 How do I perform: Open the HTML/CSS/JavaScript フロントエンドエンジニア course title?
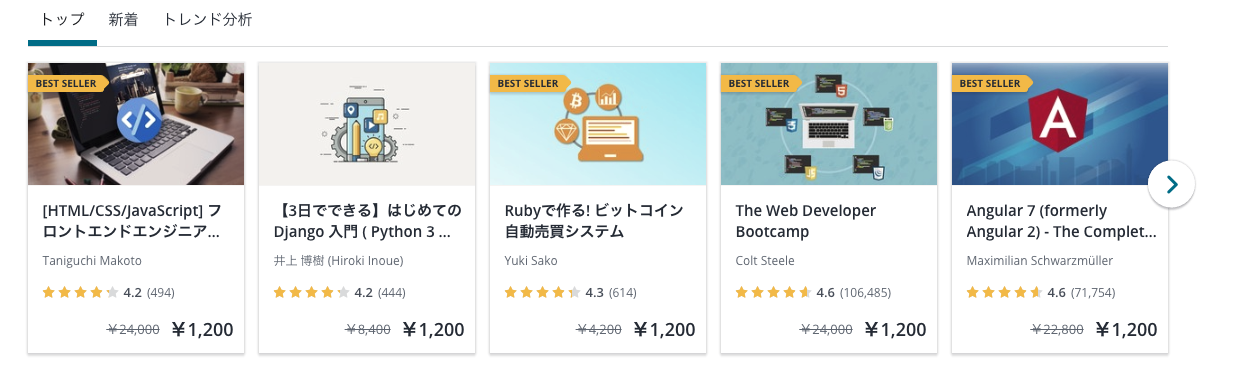click(133, 221)
